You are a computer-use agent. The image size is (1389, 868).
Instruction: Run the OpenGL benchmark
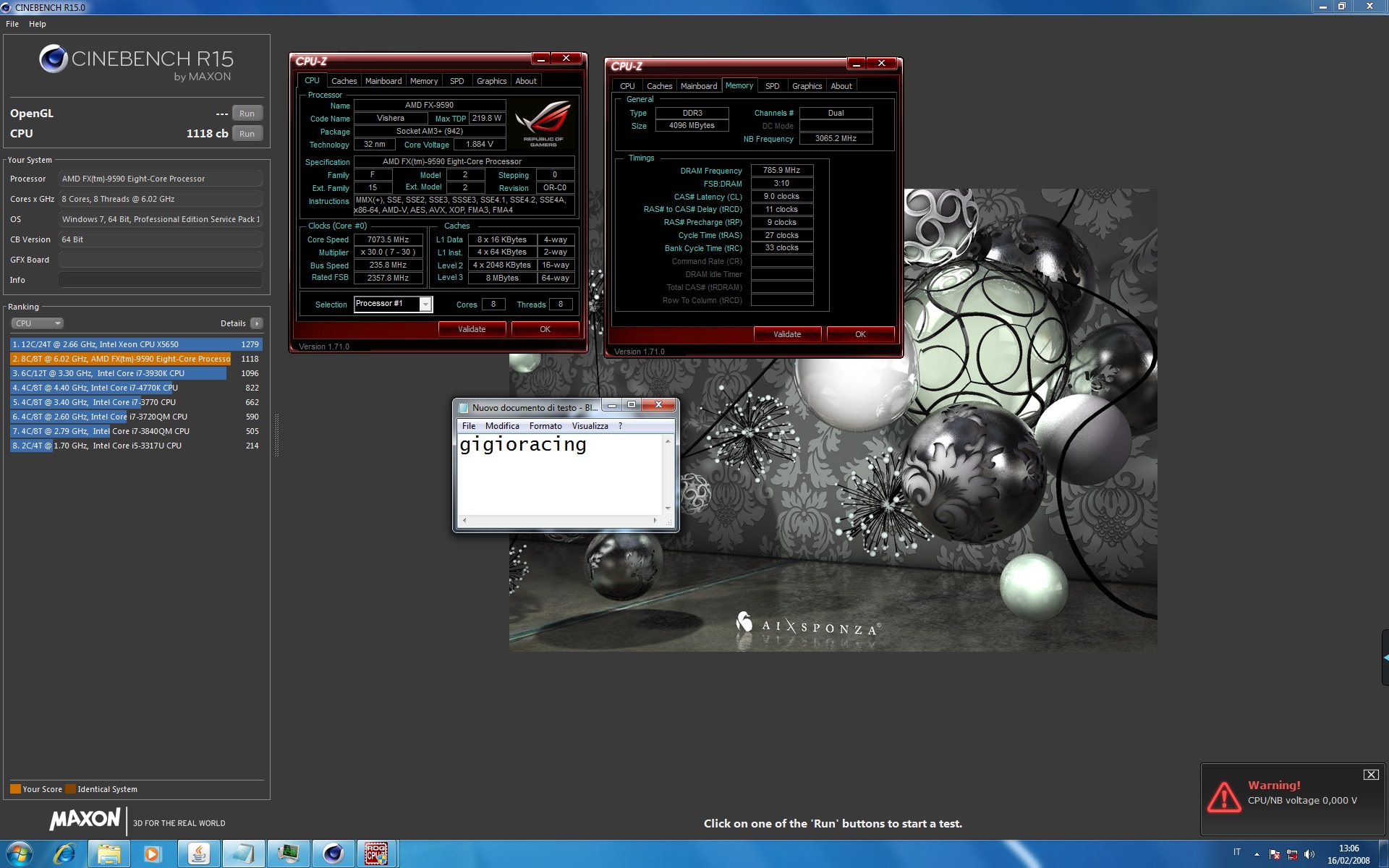pyautogui.click(x=247, y=114)
